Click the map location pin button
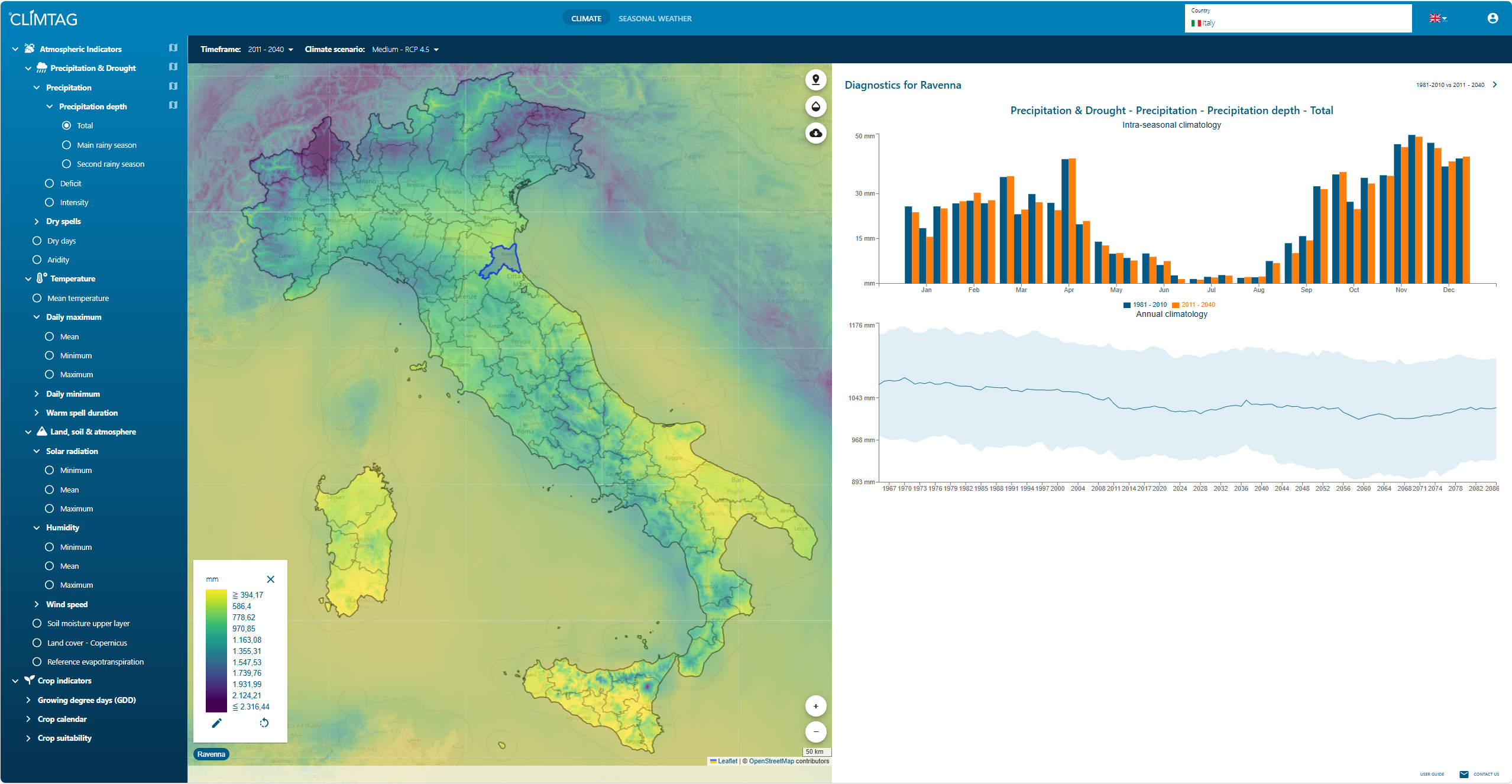The image size is (1512, 784). click(x=815, y=80)
